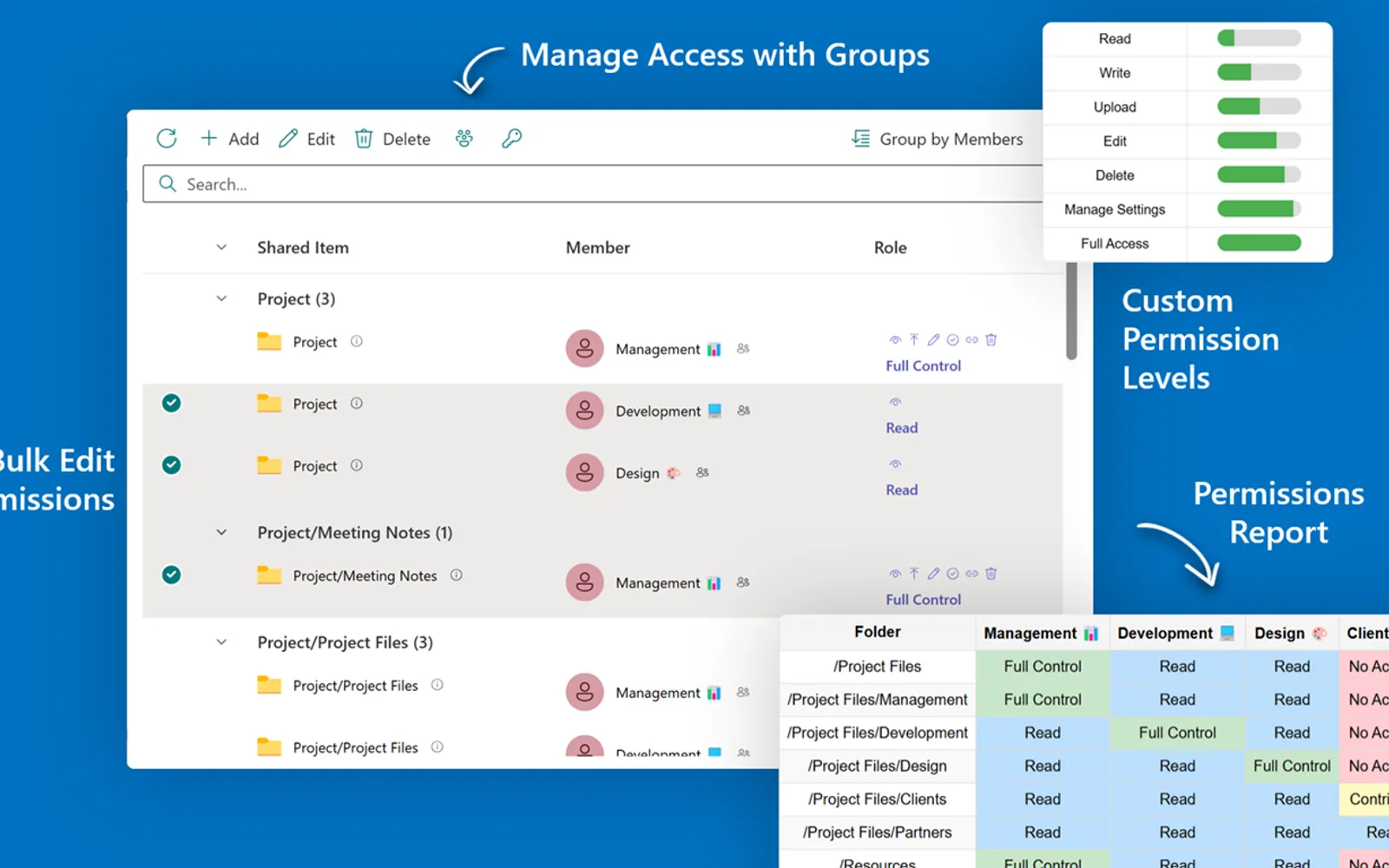Image resolution: width=1389 pixels, height=868 pixels.
Task: Click Member column header
Action: tap(597, 247)
